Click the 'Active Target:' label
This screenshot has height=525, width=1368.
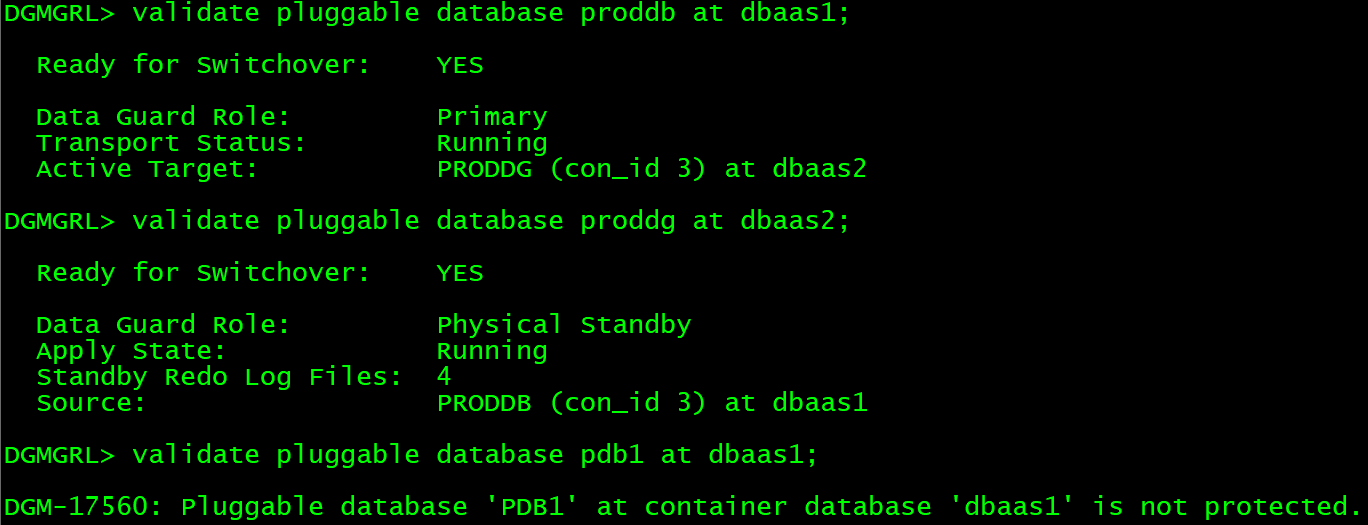coord(147,170)
